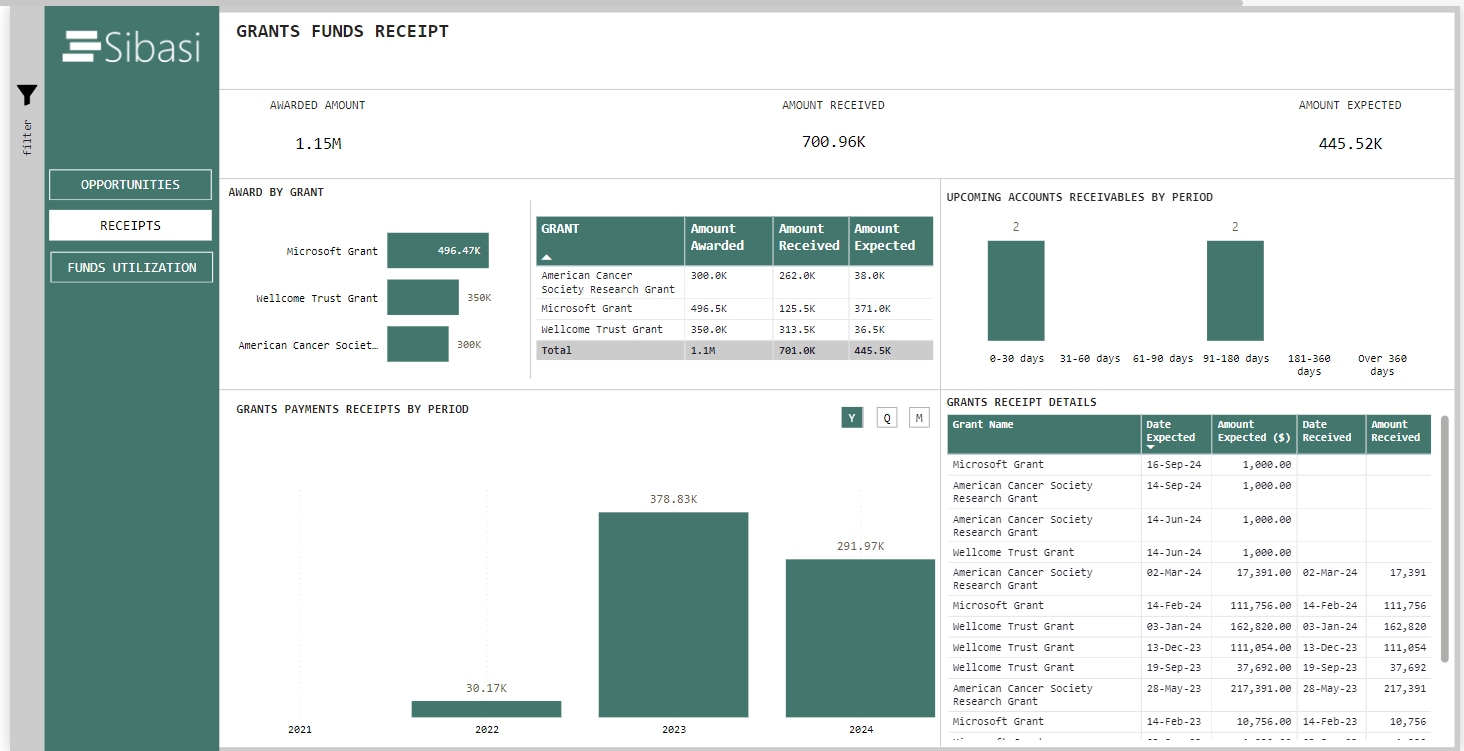Click the receipt details vertical scrollbar
This screenshot has width=1464, height=751.
tap(1445, 538)
